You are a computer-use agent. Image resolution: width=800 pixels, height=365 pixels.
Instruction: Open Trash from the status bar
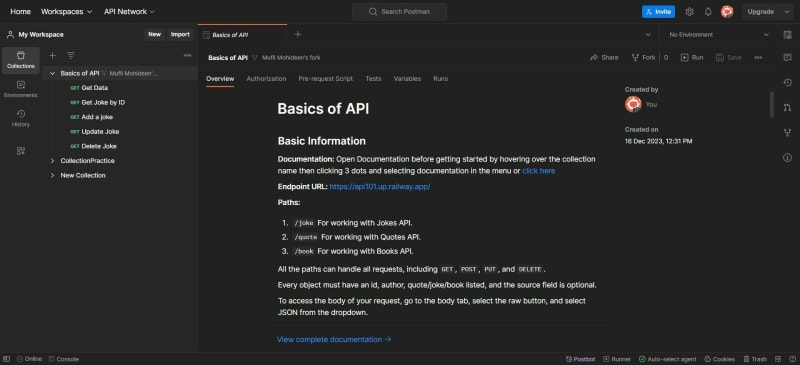pyautogui.click(x=755, y=359)
